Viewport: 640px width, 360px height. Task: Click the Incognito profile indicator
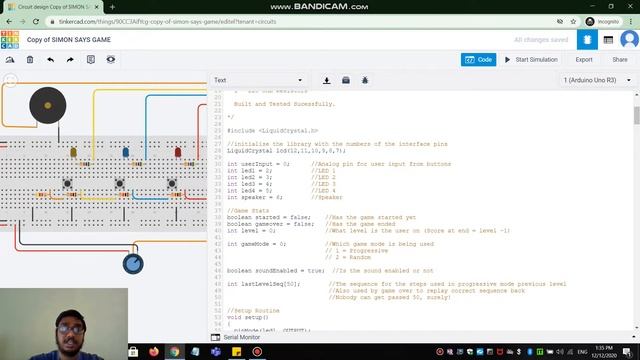tap(602, 22)
